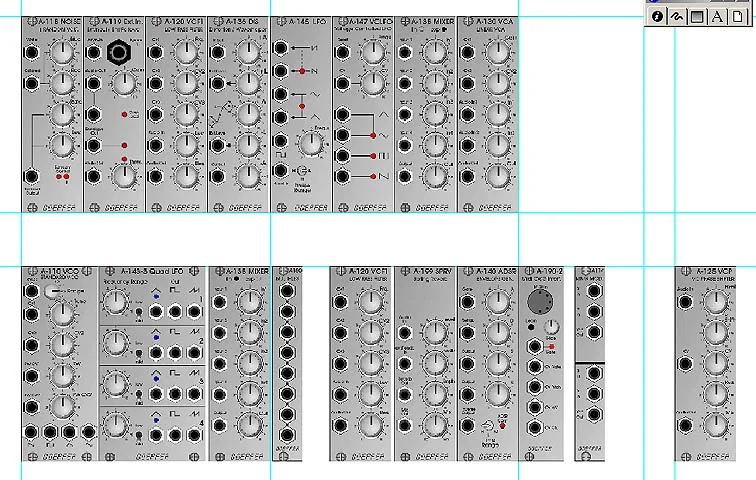The width and height of the screenshot is (756, 480).
Task: Click the A-118 NOISE White output jack
Action: point(31,53)
